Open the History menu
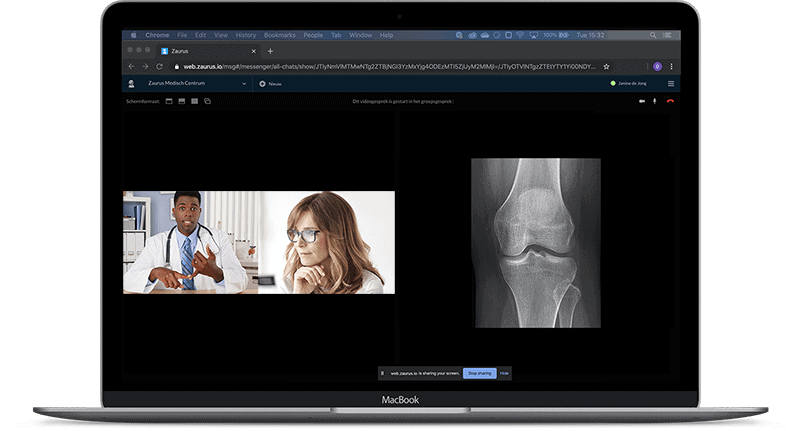 point(246,35)
